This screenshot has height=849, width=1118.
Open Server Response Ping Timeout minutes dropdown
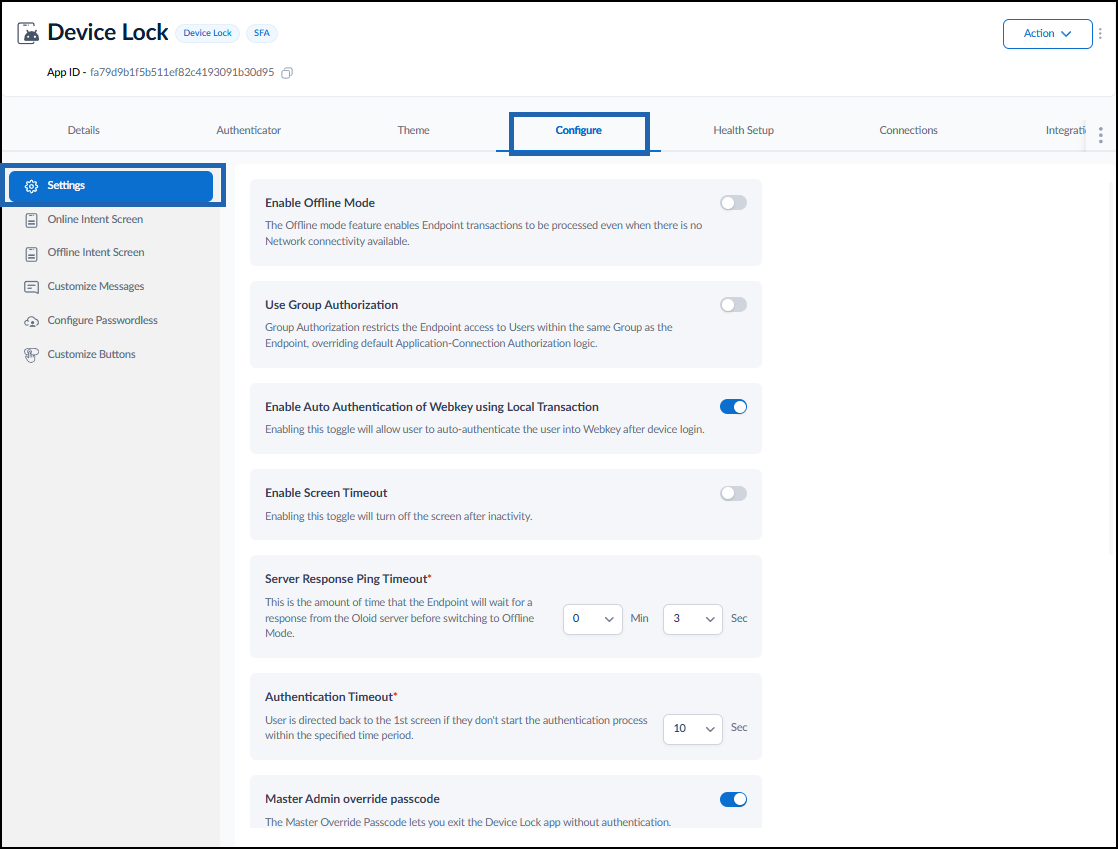click(x=593, y=619)
